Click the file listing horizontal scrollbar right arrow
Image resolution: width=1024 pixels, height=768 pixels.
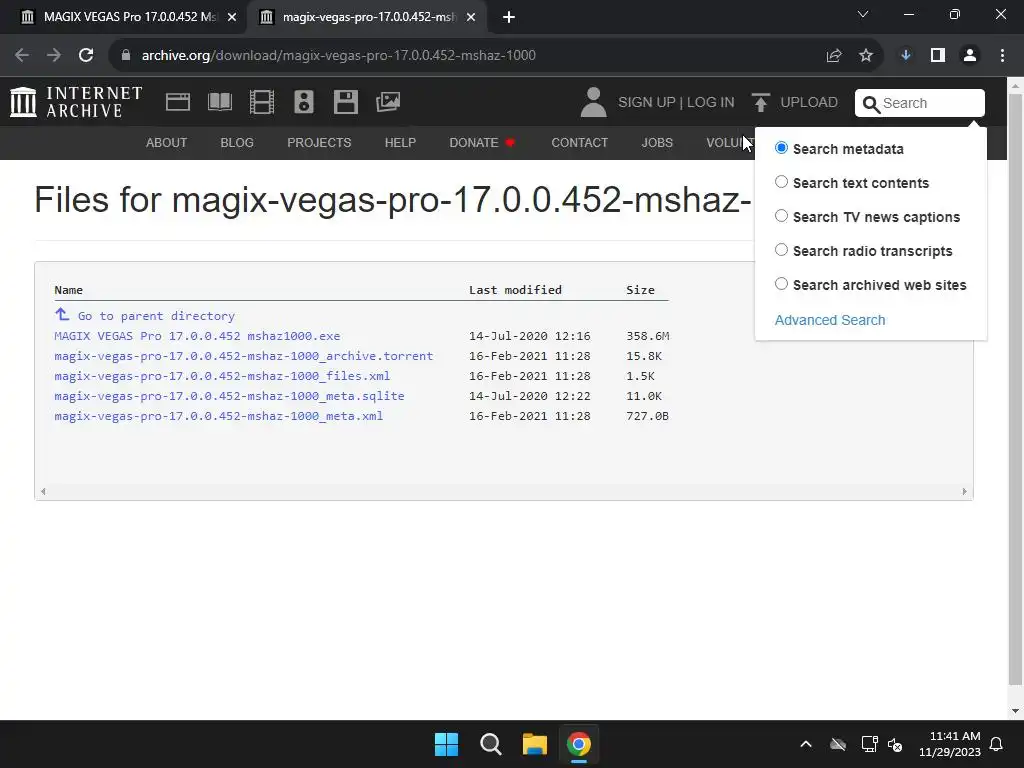pos(965,492)
